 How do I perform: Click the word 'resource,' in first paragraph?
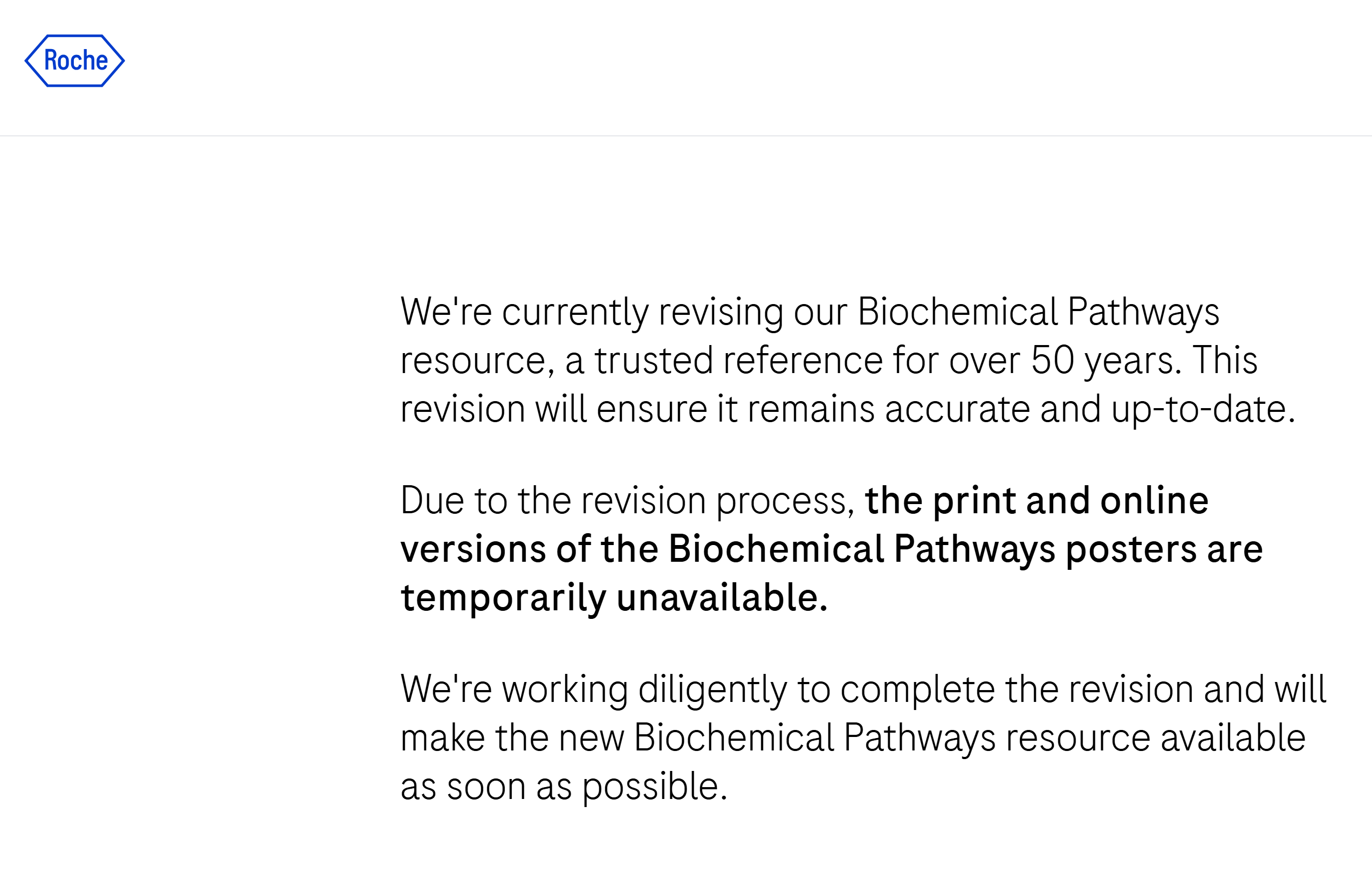tap(477, 362)
